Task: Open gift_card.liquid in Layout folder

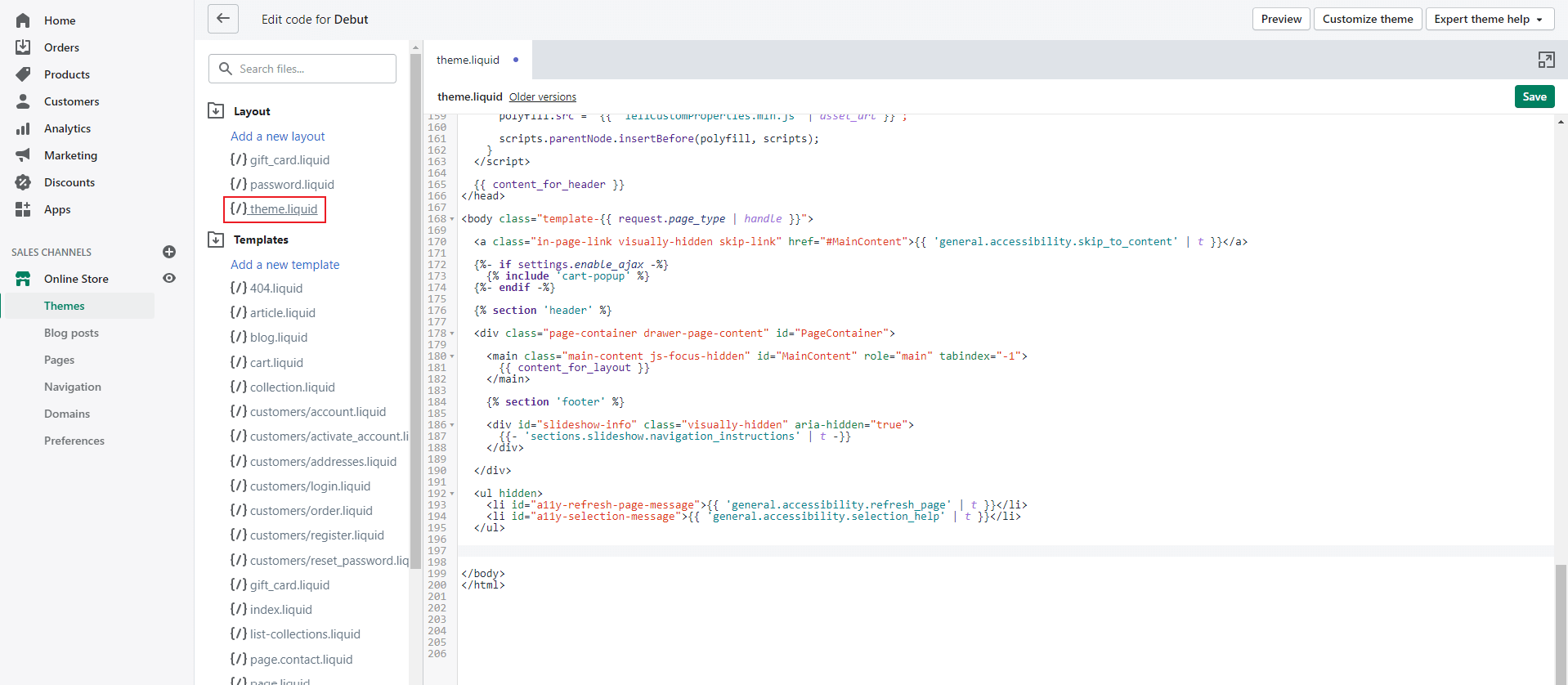Action: (x=280, y=160)
